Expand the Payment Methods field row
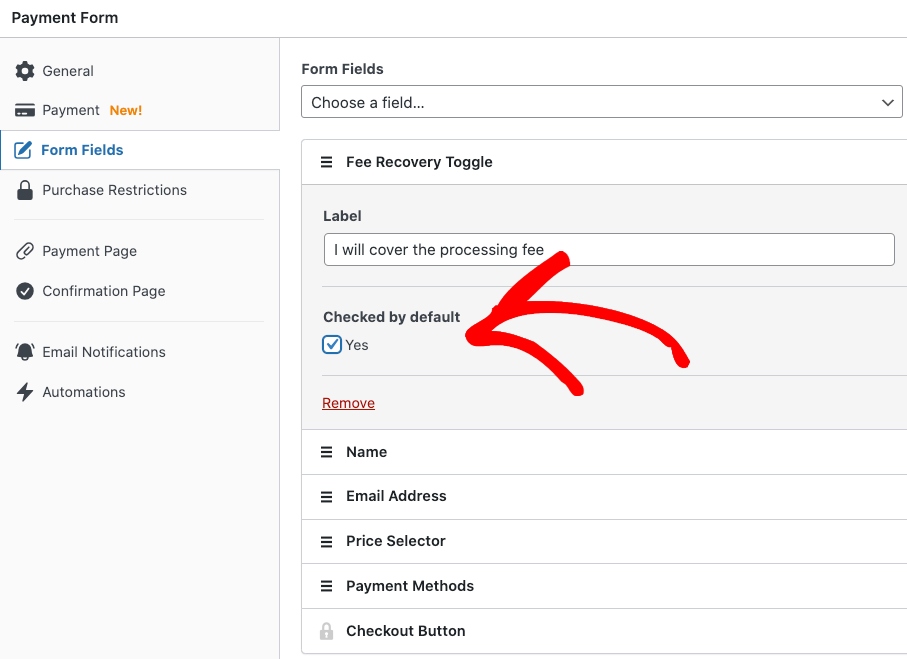 410,586
